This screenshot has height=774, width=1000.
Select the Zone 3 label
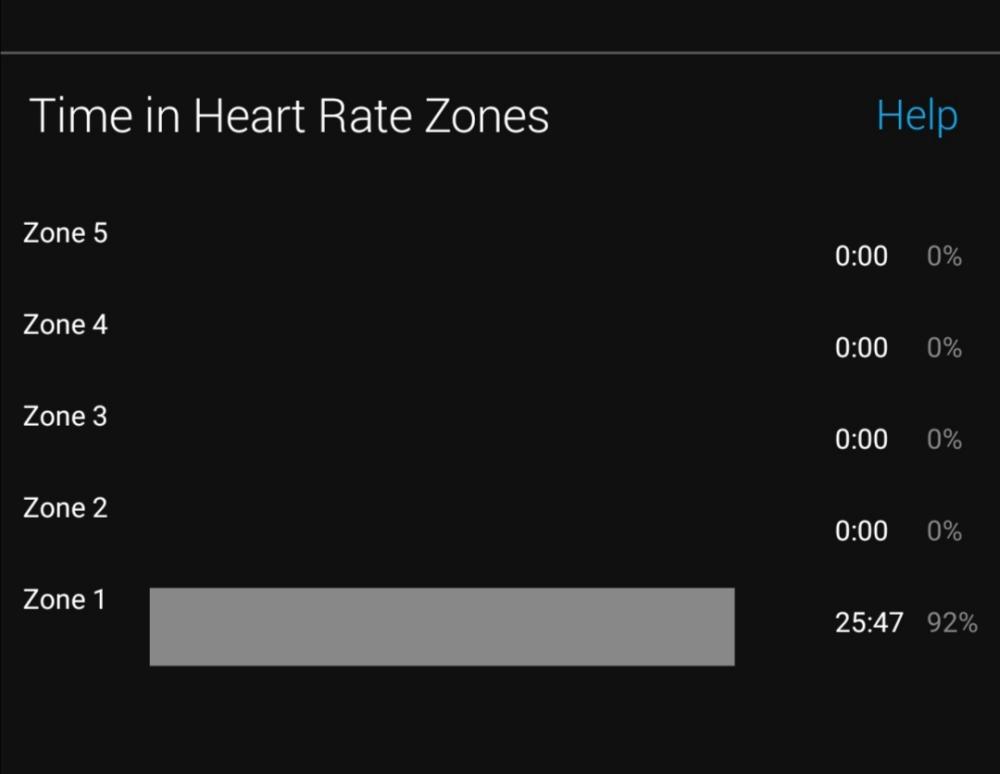click(65, 416)
